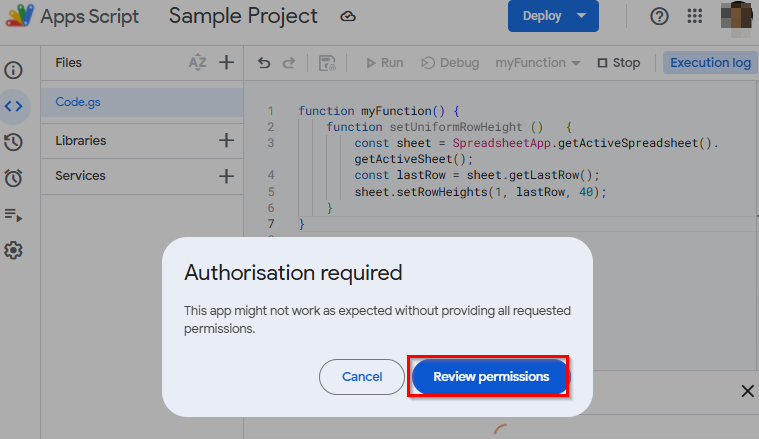Open Project Settings gear icon

(14, 250)
